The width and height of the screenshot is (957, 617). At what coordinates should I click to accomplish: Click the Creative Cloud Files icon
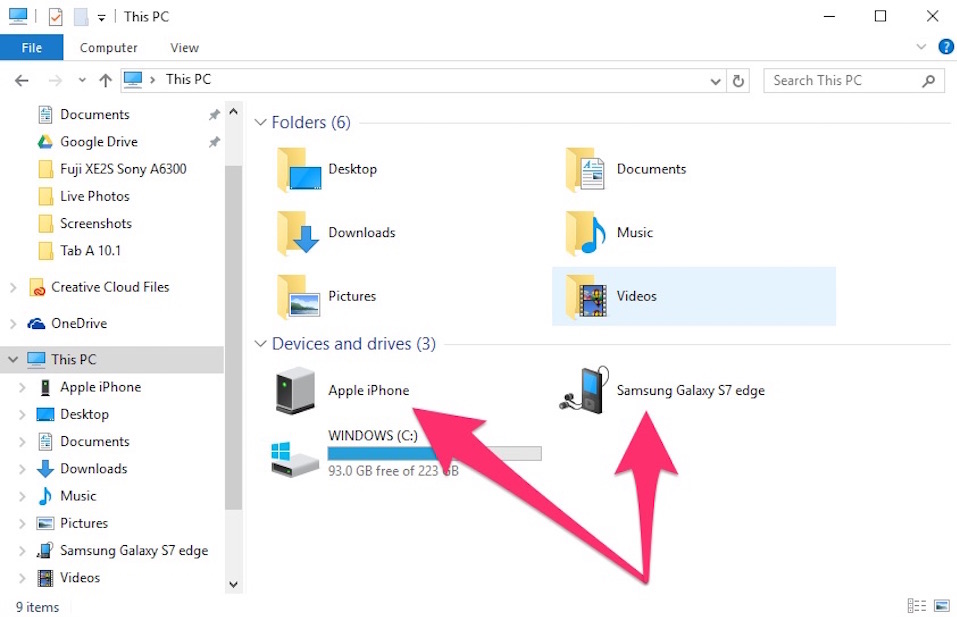click(x=37, y=287)
